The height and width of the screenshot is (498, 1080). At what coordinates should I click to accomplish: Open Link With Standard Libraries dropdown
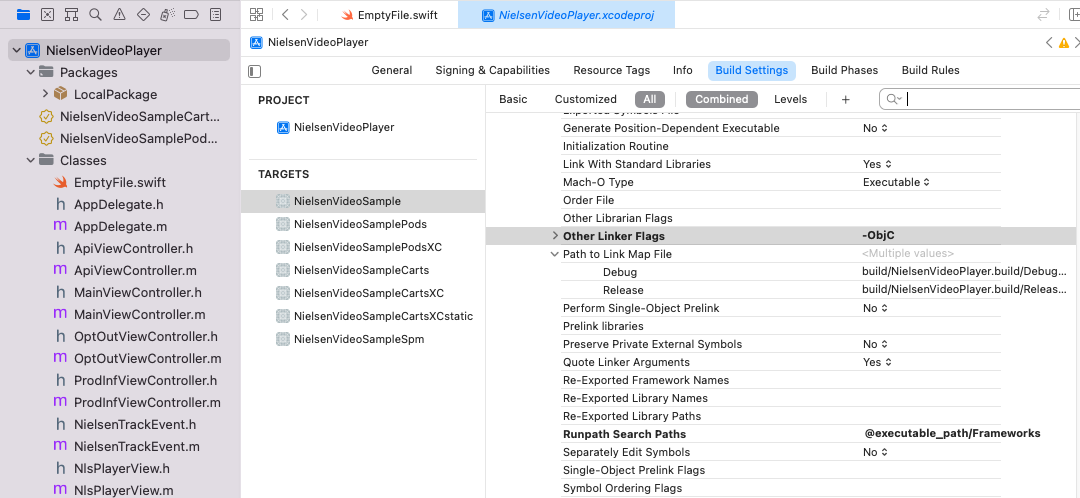pyautogui.click(x=878, y=164)
